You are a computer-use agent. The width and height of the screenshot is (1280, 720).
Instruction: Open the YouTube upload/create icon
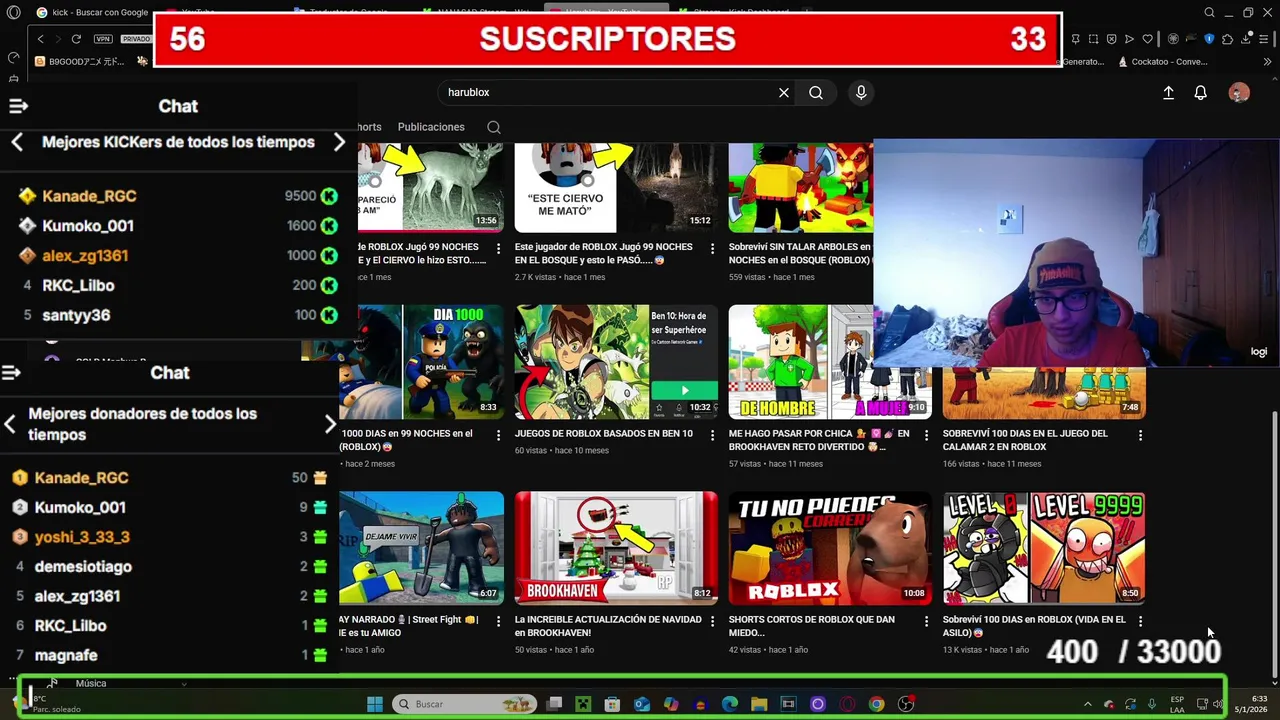click(x=1168, y=92)
